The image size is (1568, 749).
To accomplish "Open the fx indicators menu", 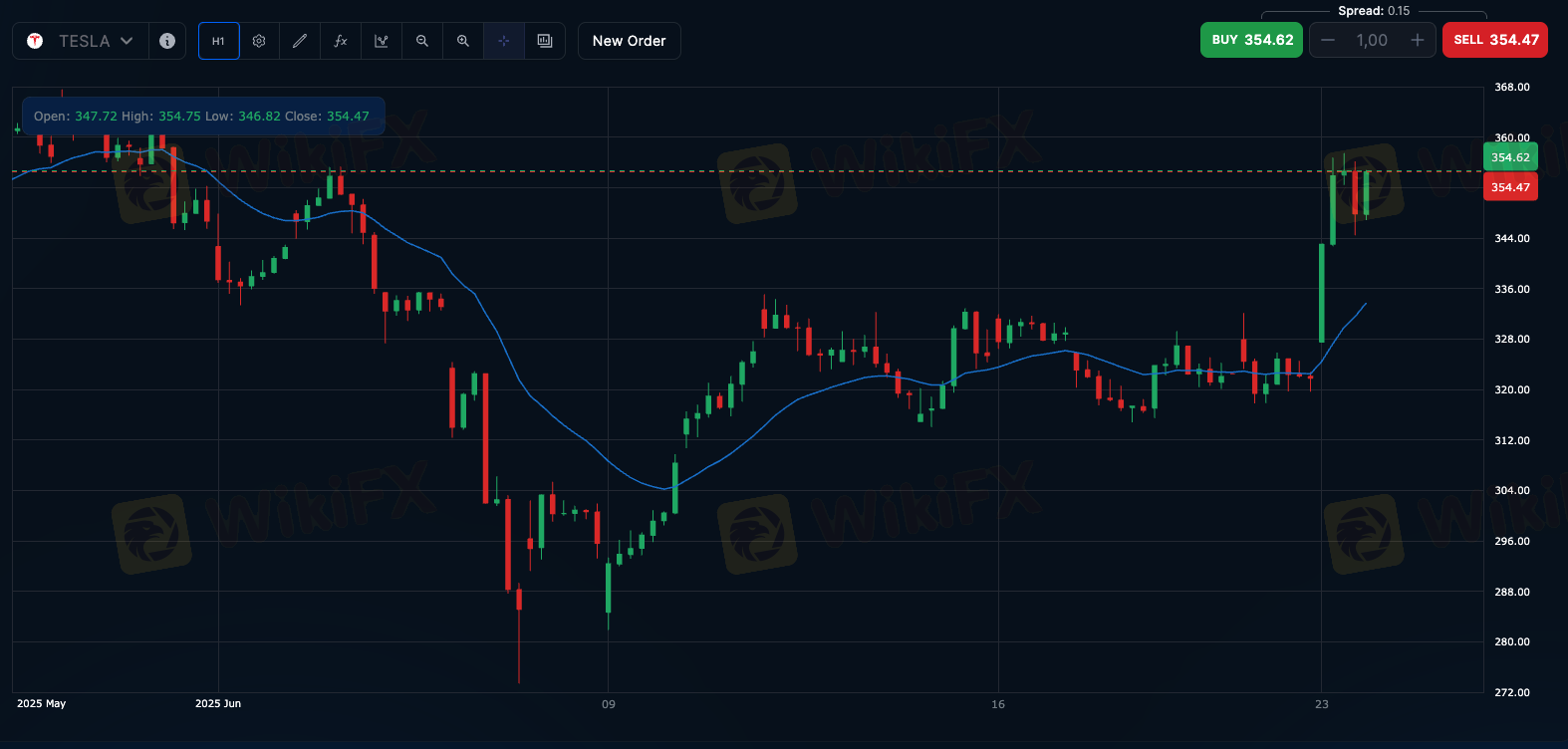I will click(x=341, y=41).
